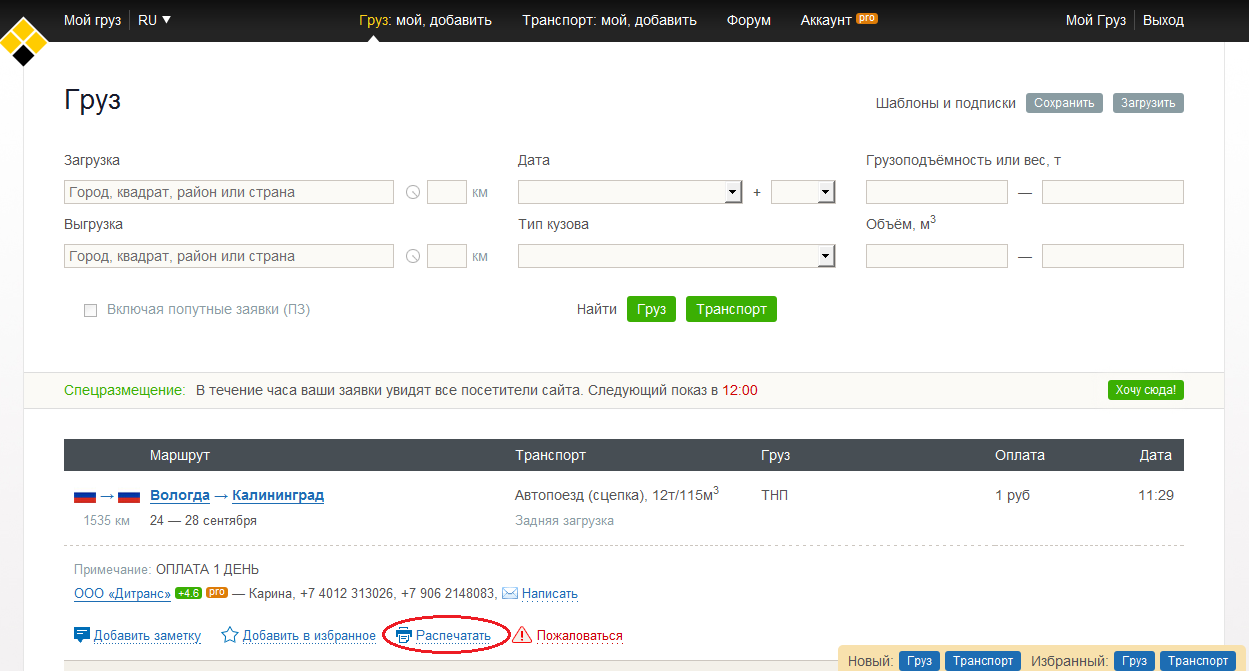This screenshot has height=671, width=1249.
Task: Expand the extra days dropdown after plus sign
Action: point(825,192)
